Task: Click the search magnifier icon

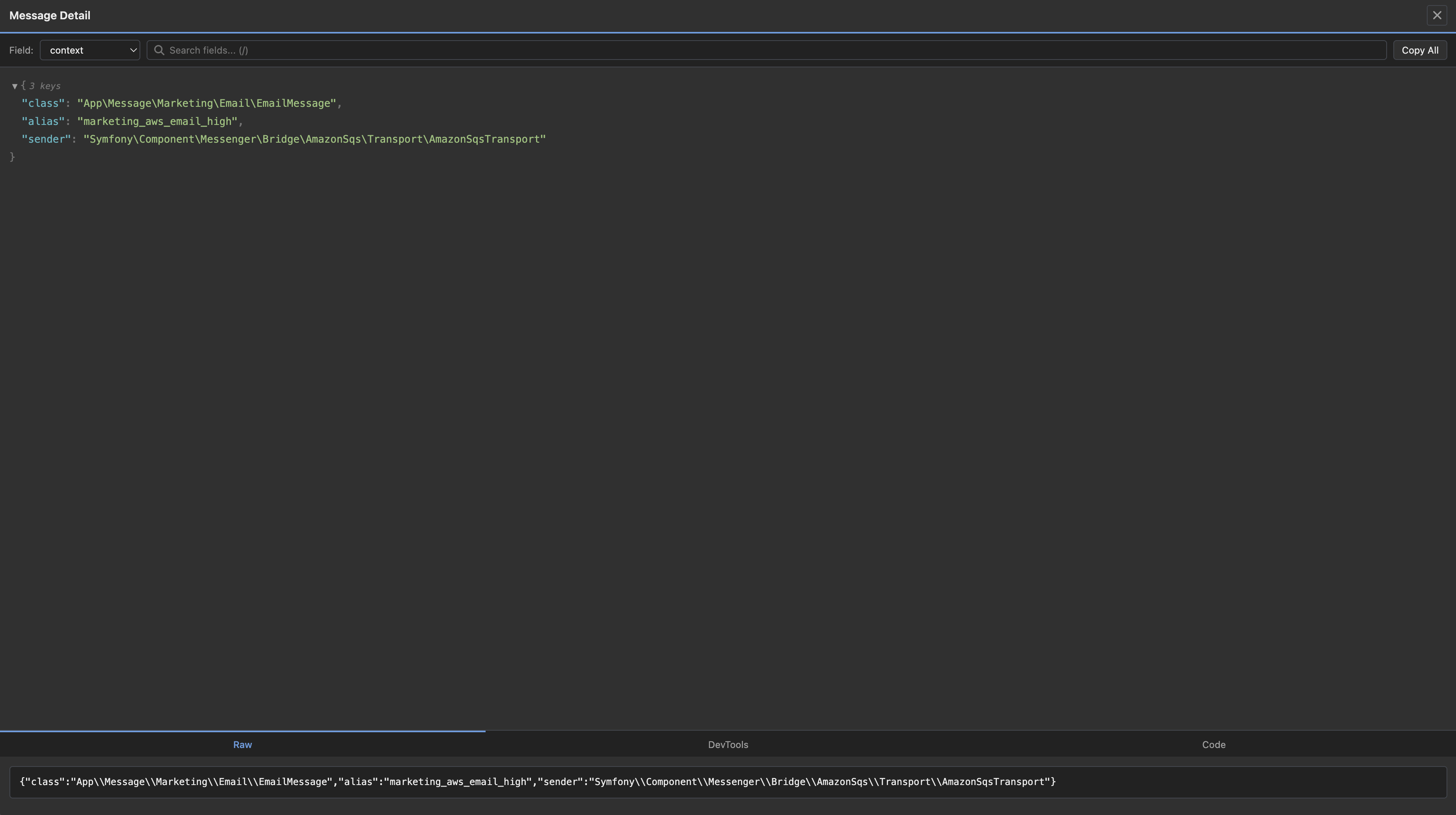Action: [159, 50]
